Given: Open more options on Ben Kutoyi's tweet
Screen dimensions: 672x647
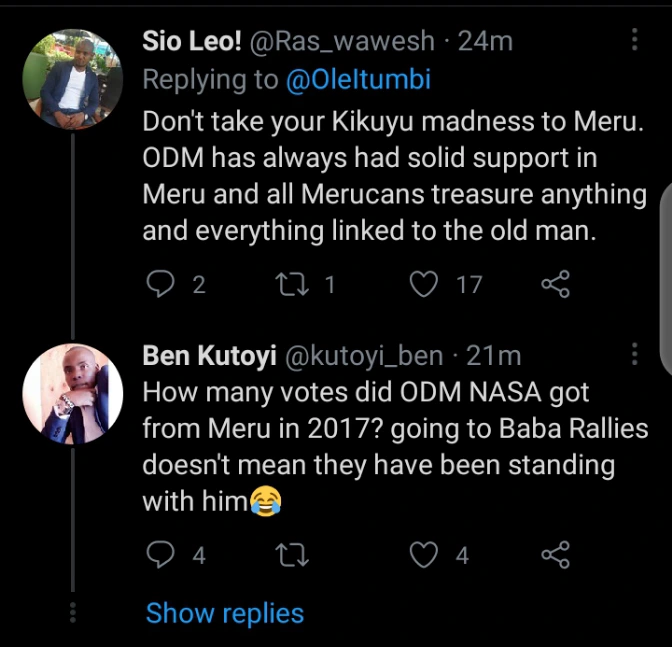Looking at the screenshot, I should 633,354.
